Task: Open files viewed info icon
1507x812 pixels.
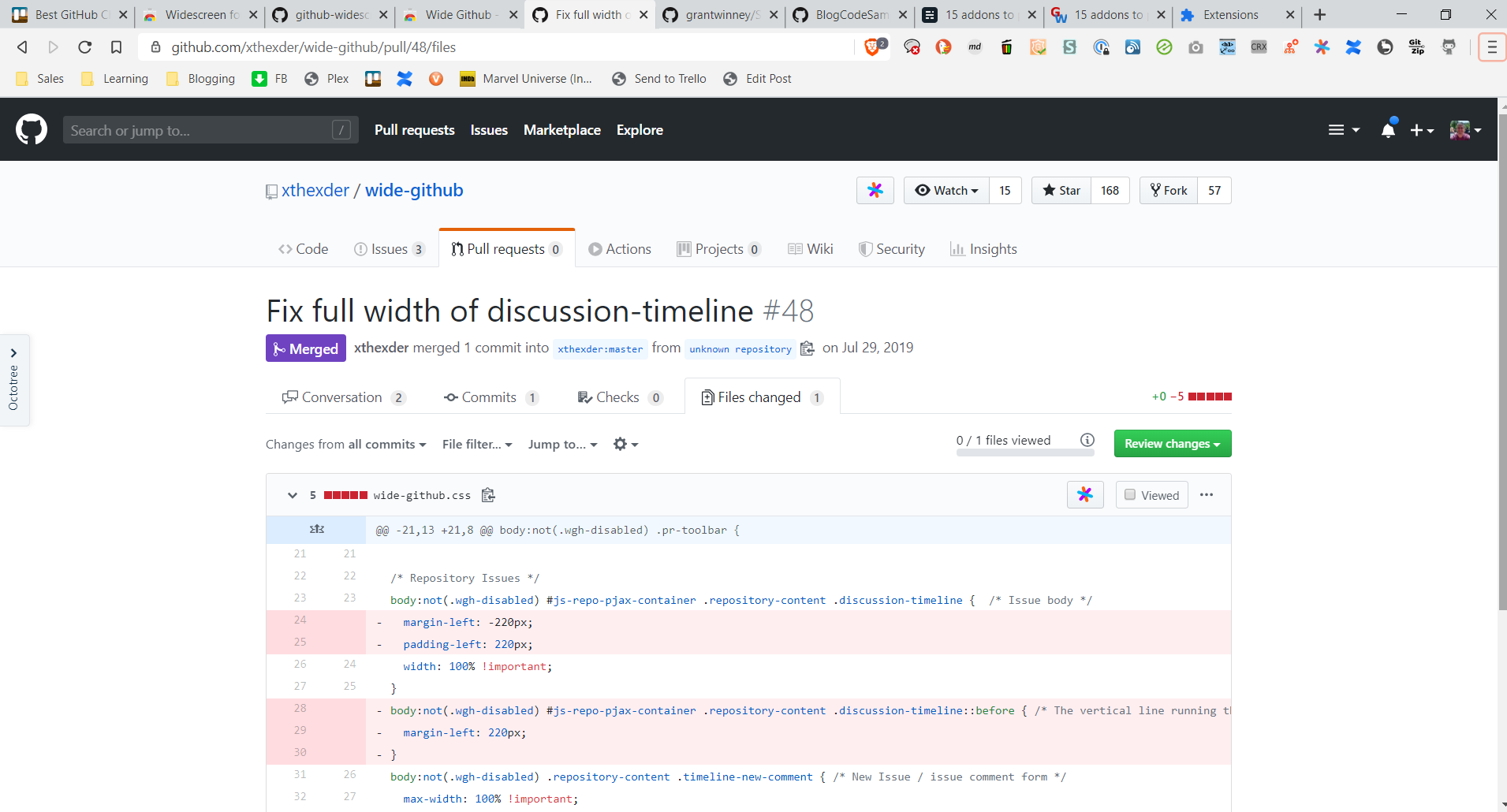Action: (1087, 440)
